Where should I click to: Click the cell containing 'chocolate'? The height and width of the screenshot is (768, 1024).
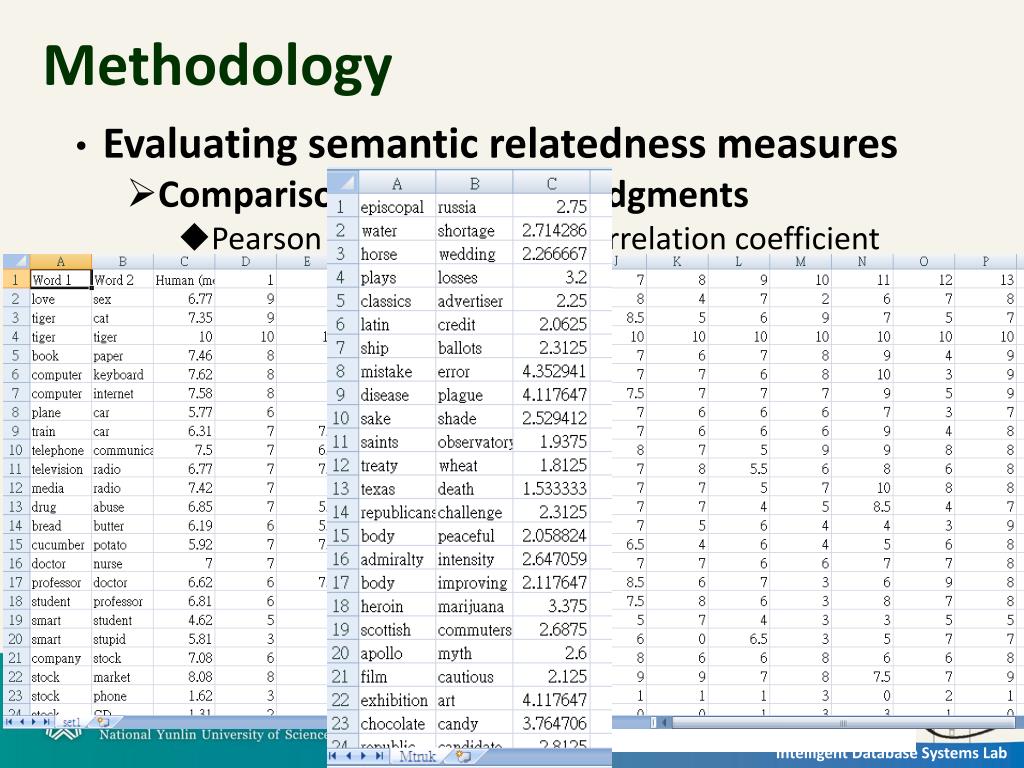pos(397,724)
